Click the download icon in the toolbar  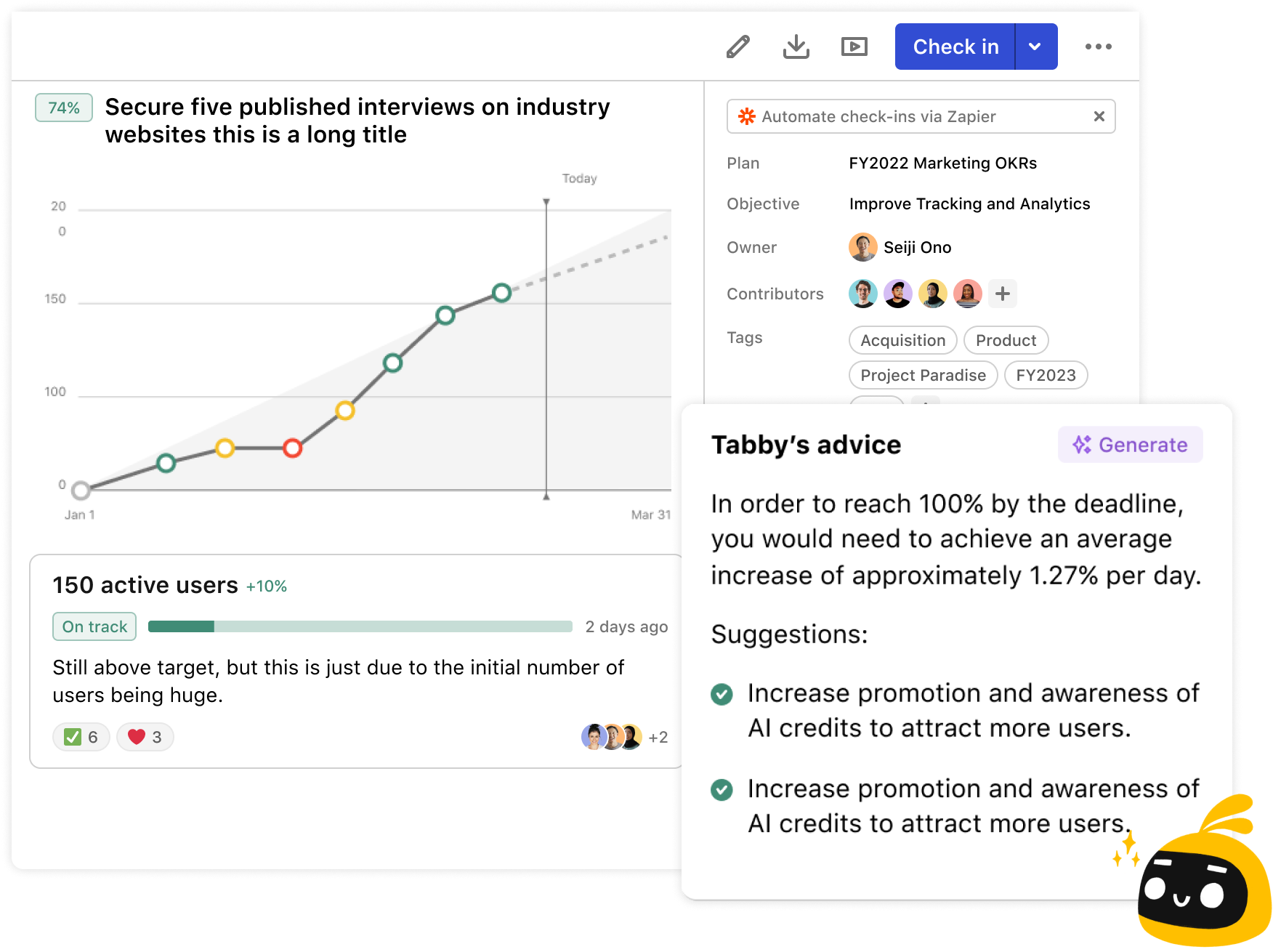pos(796,46)
